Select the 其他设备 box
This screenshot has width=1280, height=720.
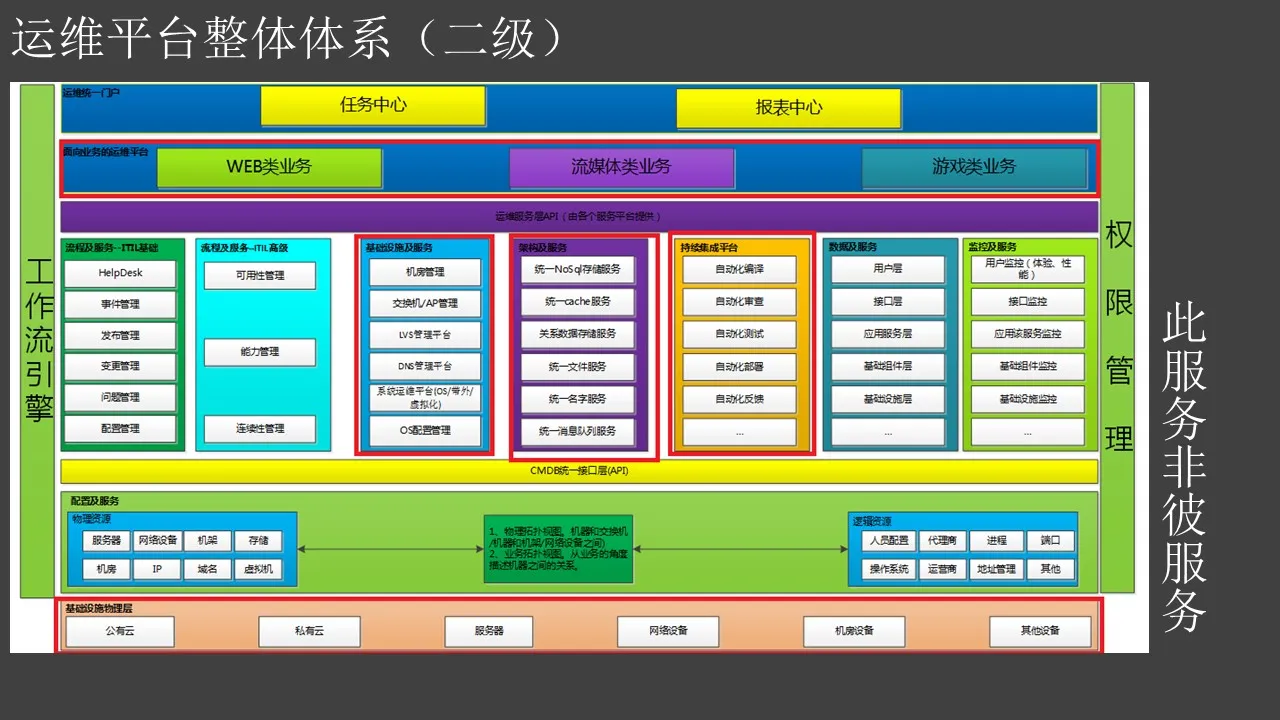pos(1040,632)
